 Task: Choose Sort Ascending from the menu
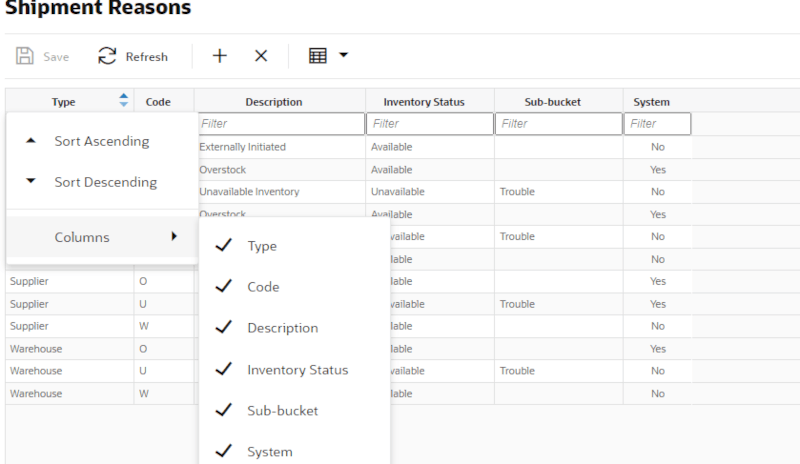[102, 141]
